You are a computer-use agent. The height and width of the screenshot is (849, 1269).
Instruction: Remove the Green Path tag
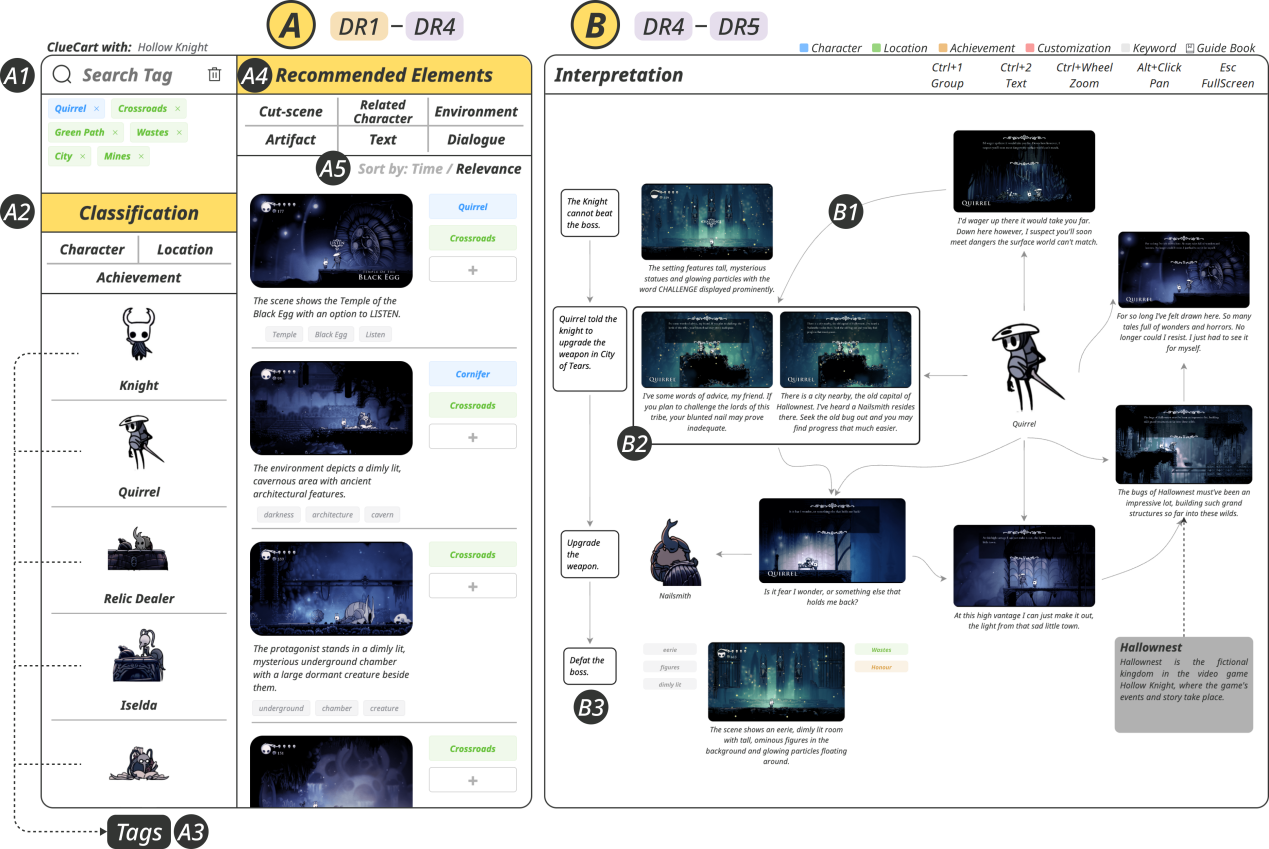[115, 133]
